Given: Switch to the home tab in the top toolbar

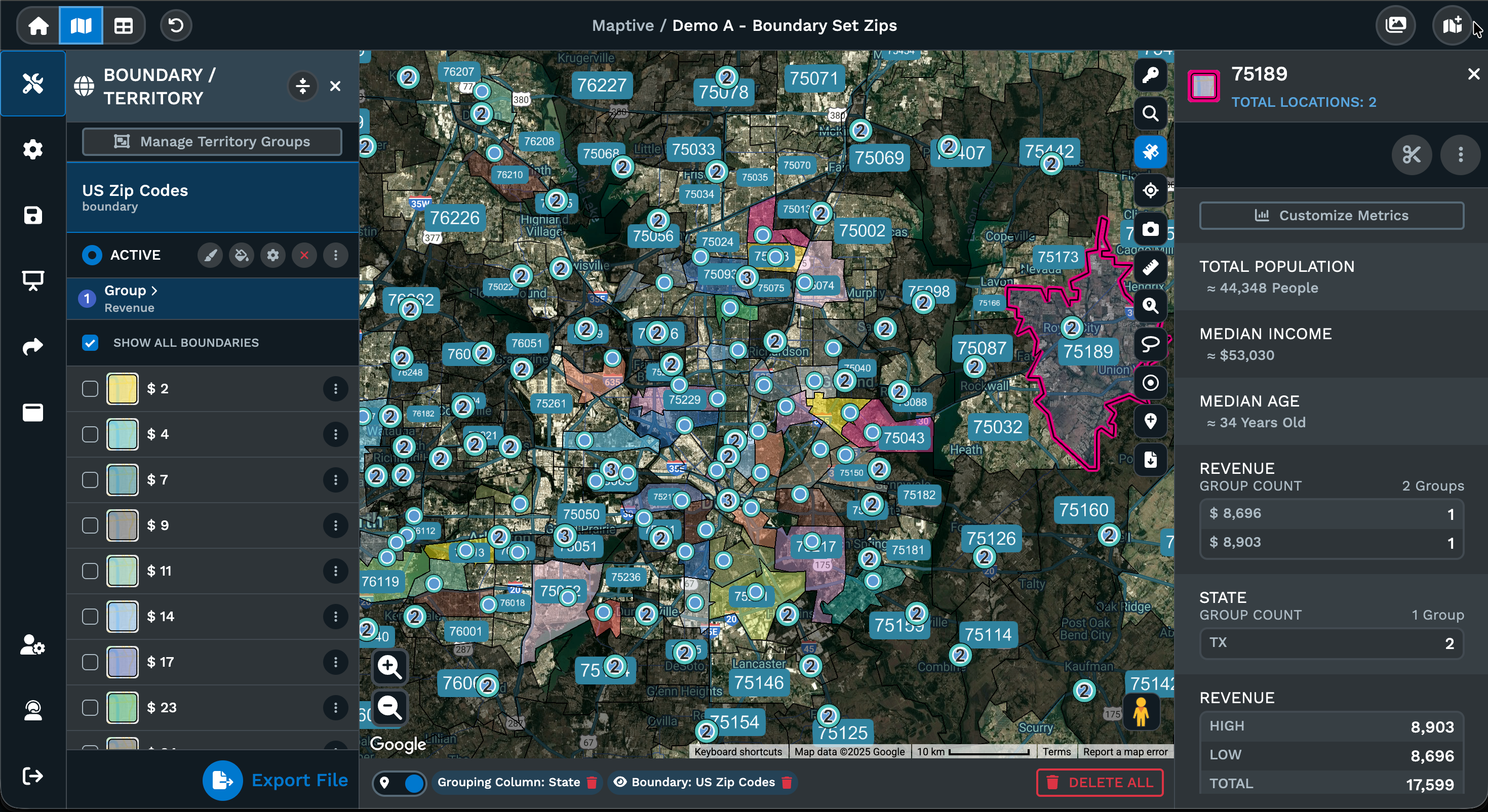Looking at the screenshot, I should click(37, 25).
